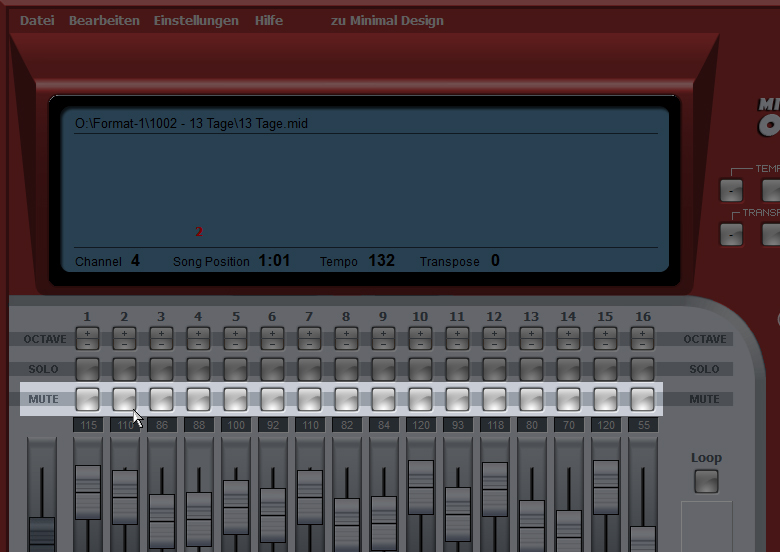
Task: Mute channel 16
Action: coord(642,399)
